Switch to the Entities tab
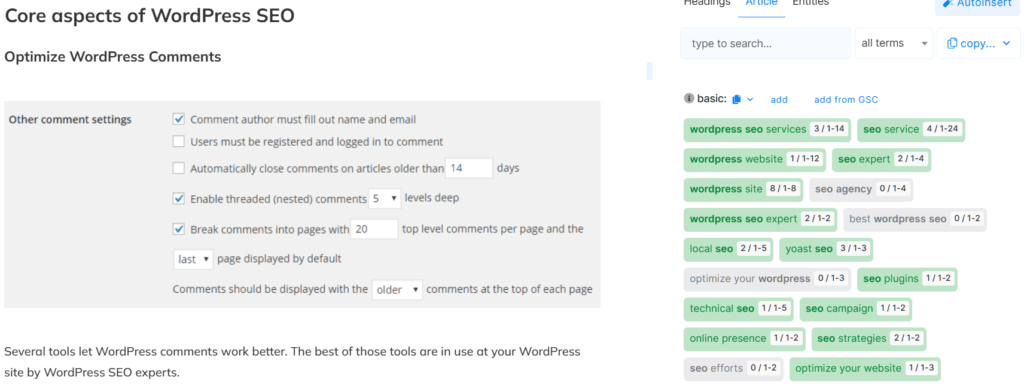 (x=810, y=3)
